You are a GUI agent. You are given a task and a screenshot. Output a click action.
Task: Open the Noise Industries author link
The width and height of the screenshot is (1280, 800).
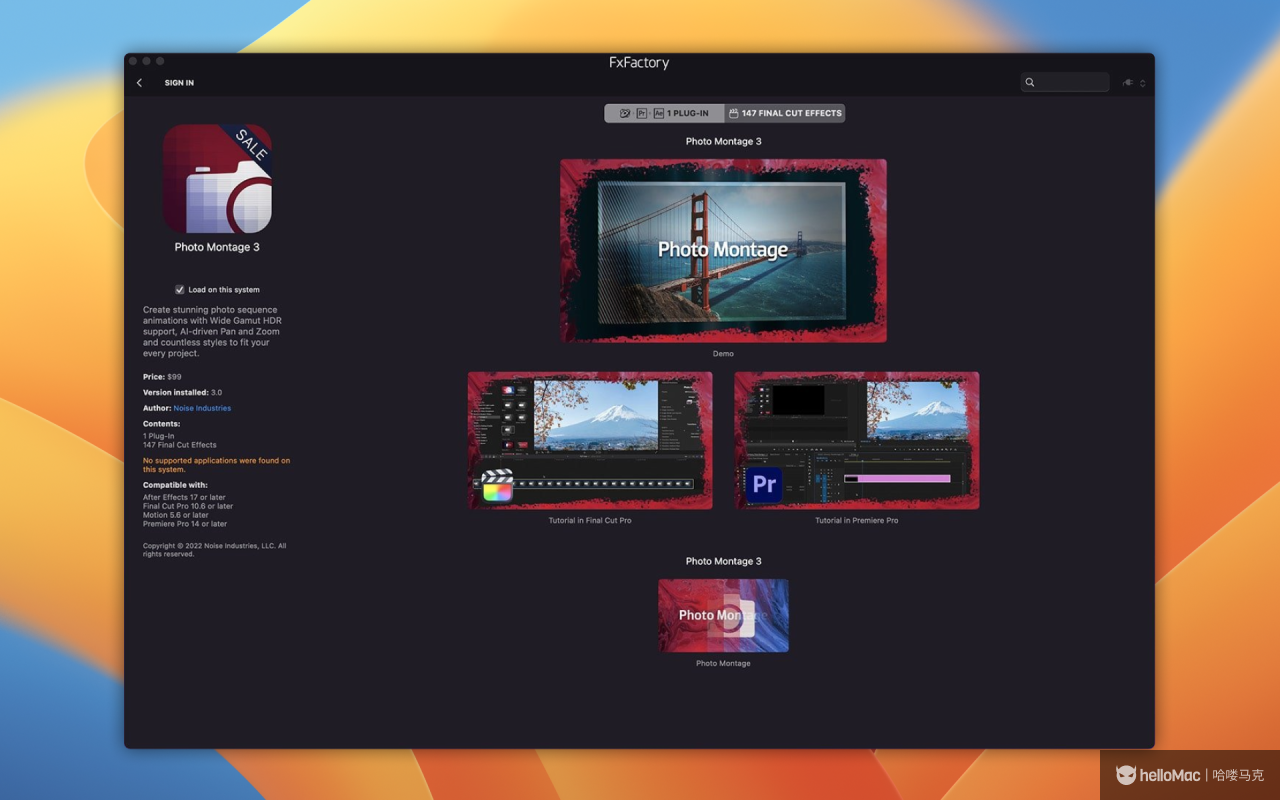pyautogui.click(x=202, y=408)
